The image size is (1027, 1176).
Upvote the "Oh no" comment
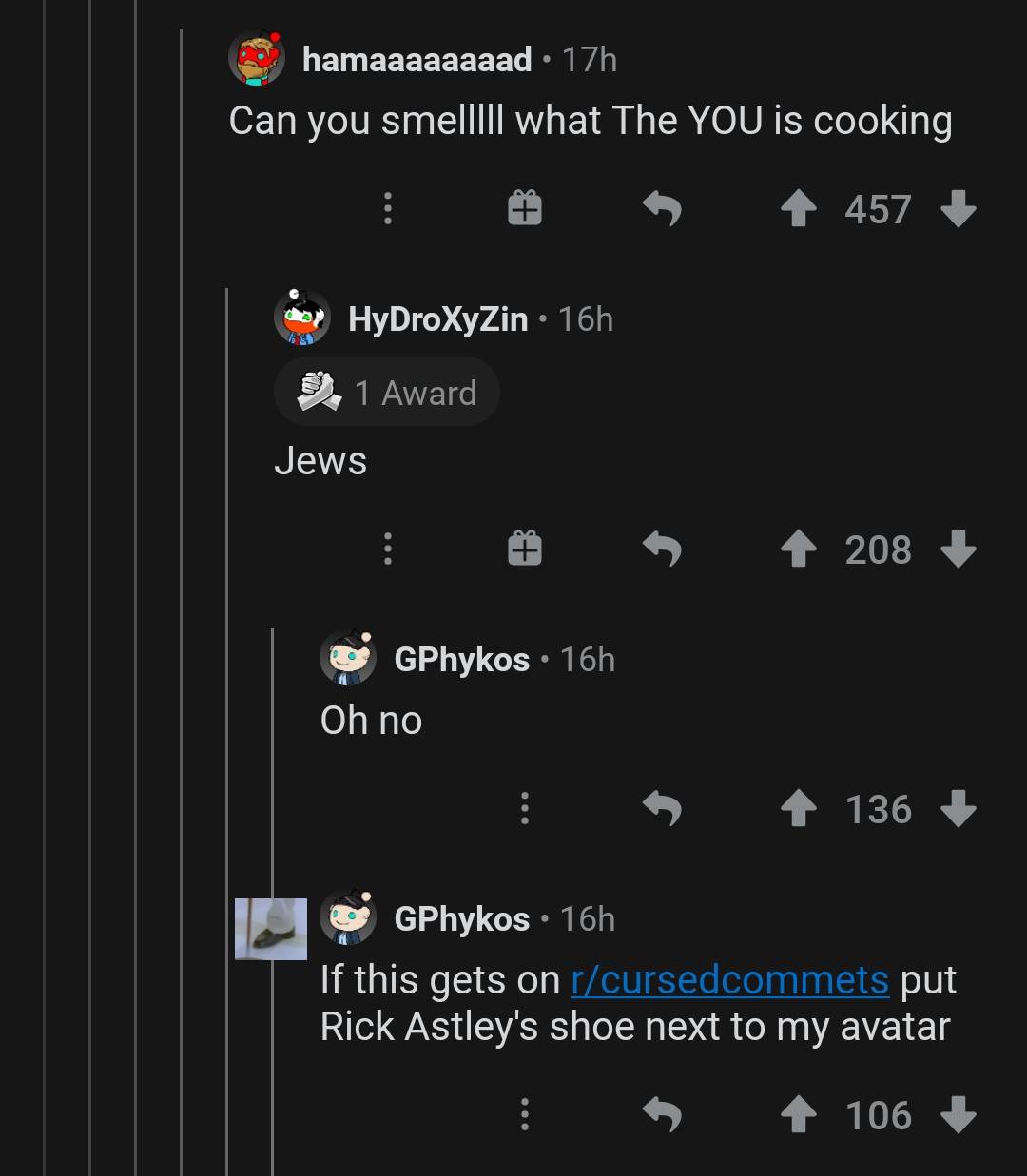tap(800, 809)
